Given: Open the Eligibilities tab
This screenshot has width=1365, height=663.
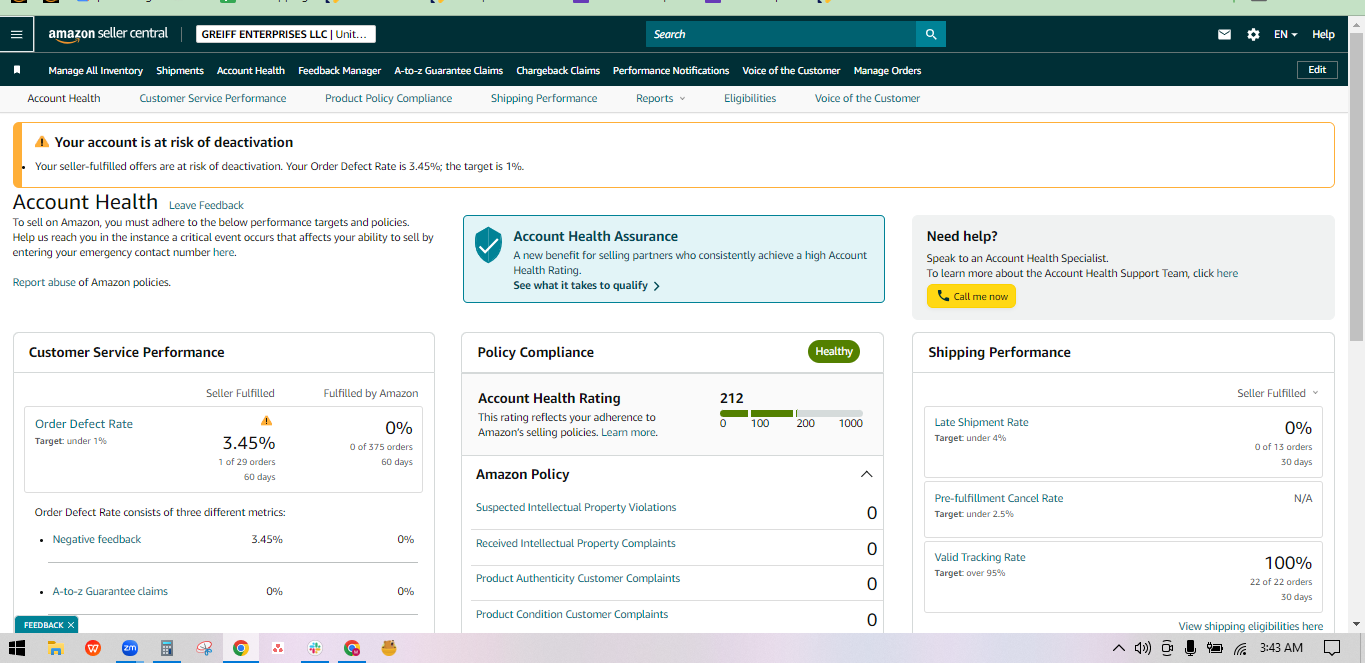Looking at the screenshot, I should [750, 98].
